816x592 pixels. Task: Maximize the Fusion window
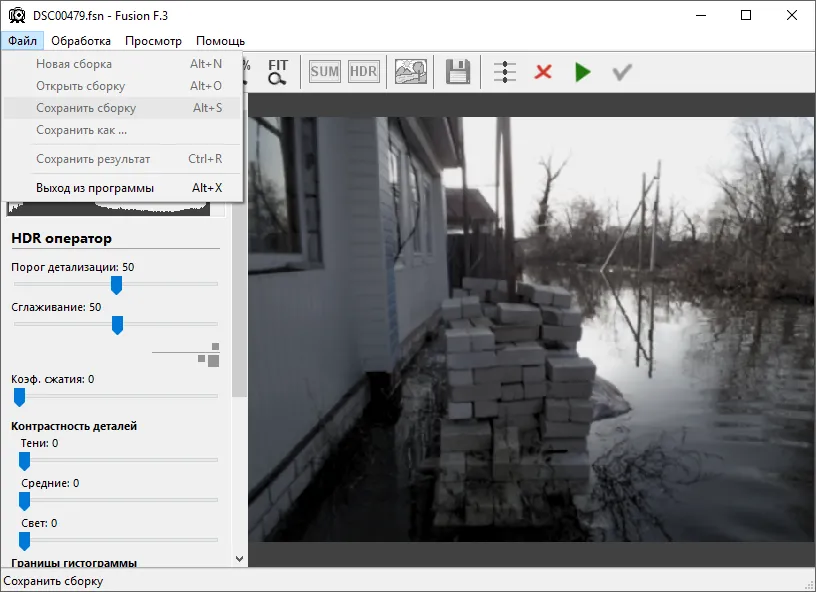point(746,15)
